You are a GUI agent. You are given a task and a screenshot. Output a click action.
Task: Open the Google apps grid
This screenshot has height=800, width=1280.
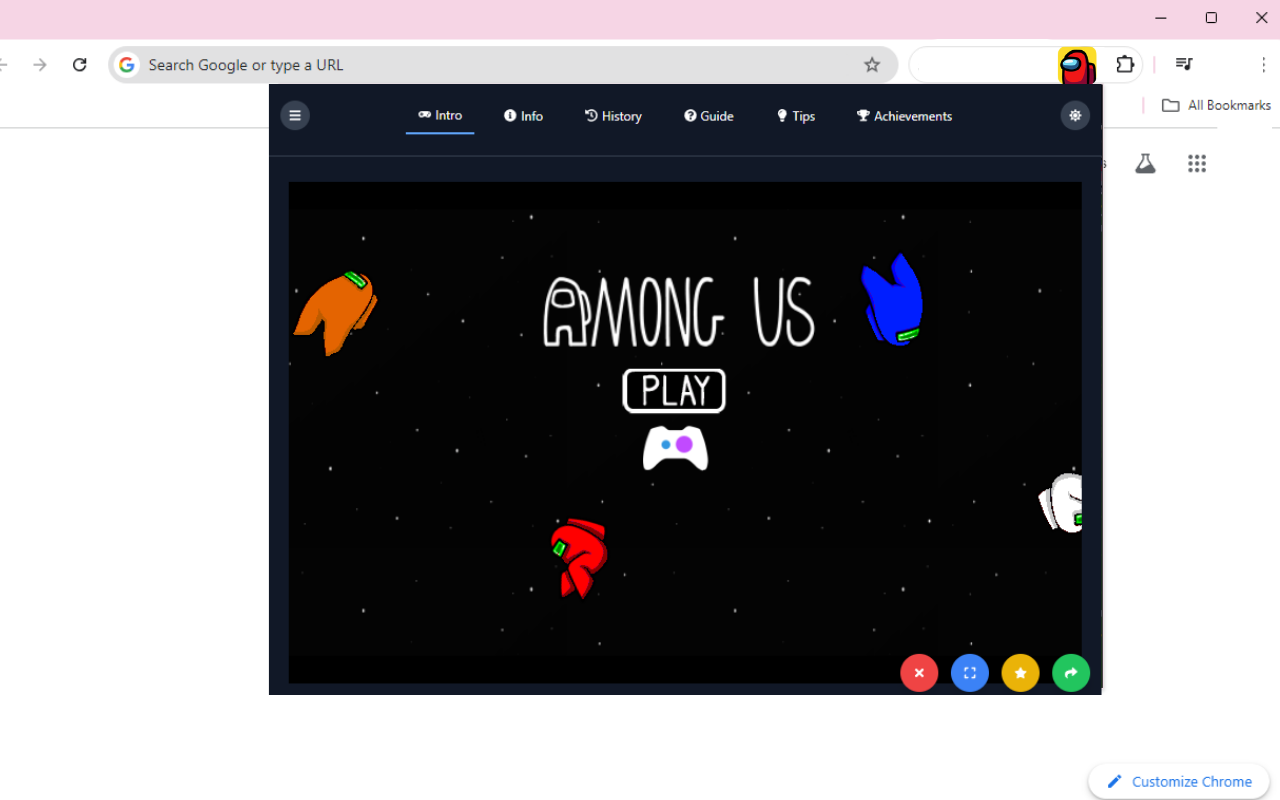click(x=1197, y=163)
